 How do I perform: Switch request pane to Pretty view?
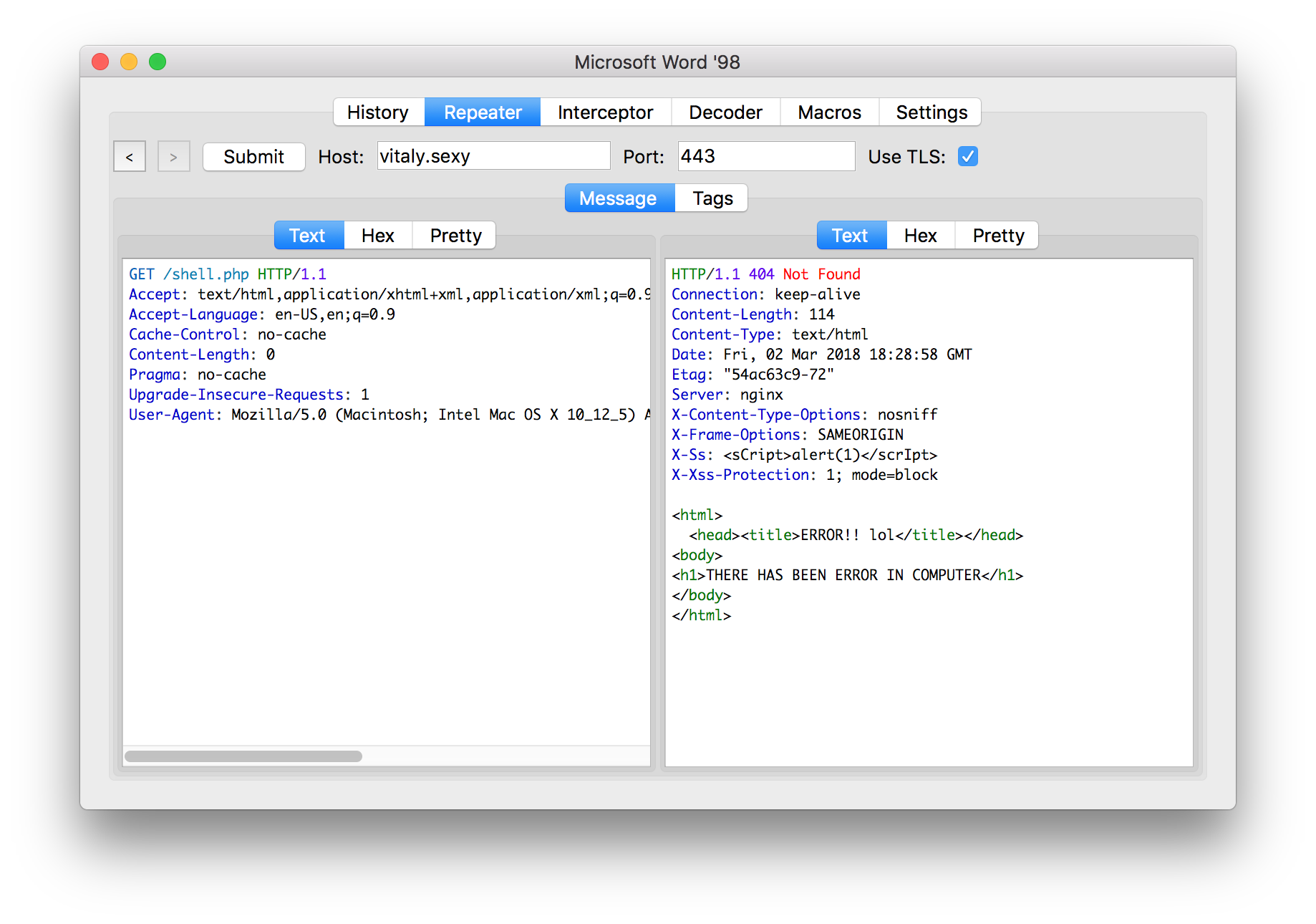click(455, 236)
